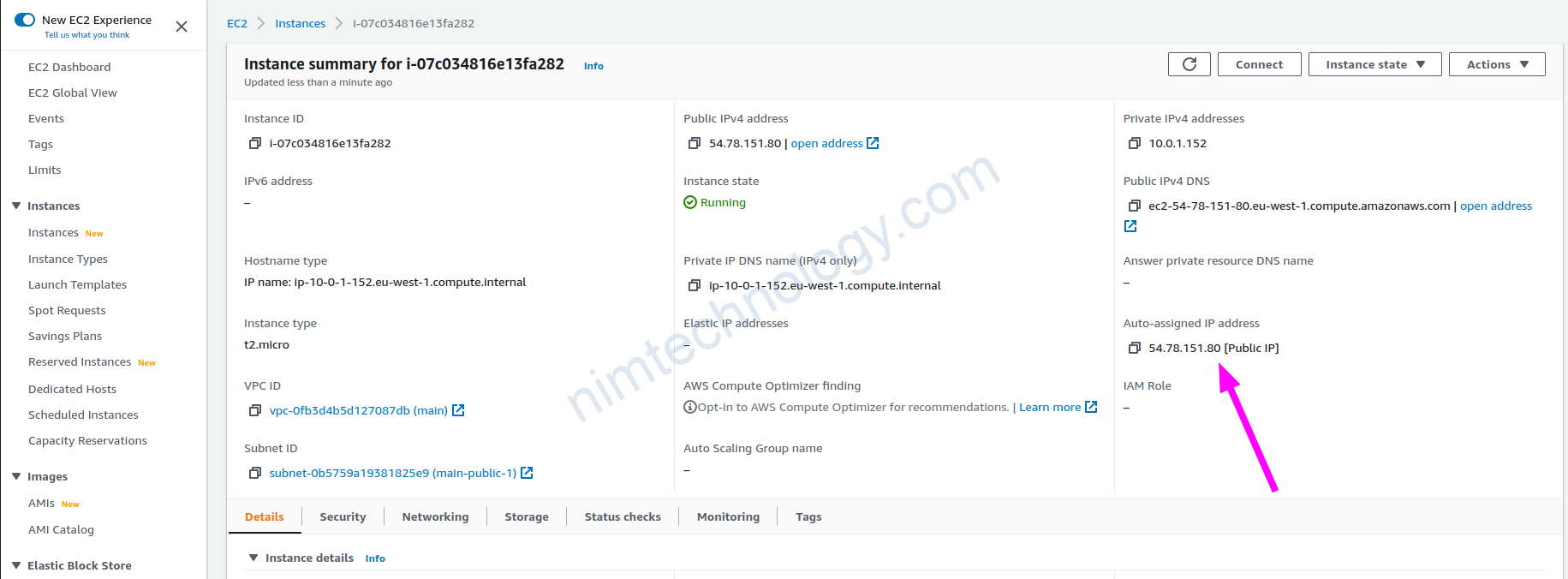Viewport: 1568px width, 579px height.
Task: Click external link icon next to VPC ID
Action: (x=458, y=410)
